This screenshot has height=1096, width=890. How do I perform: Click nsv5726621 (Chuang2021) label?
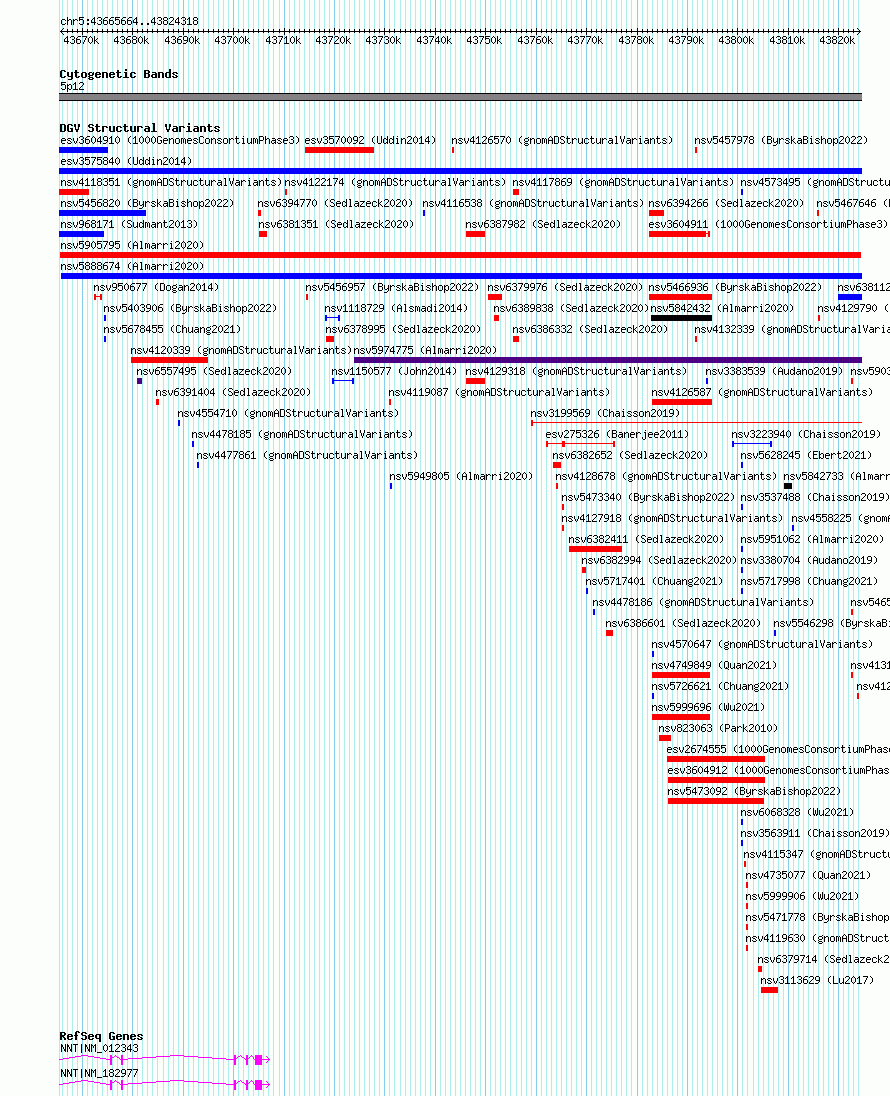[x=719, y=685]
